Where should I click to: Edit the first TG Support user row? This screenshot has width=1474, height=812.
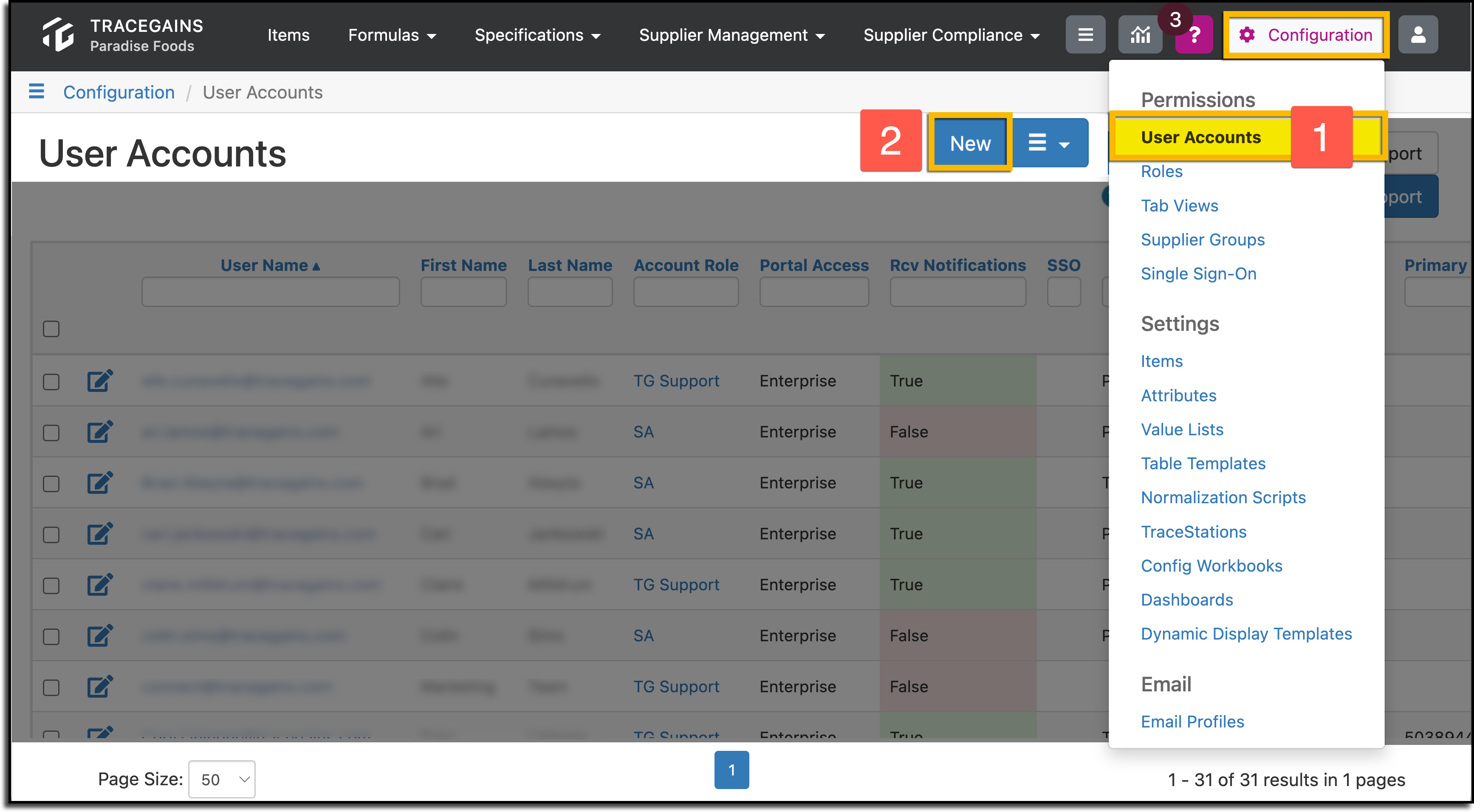coord(99,381)
